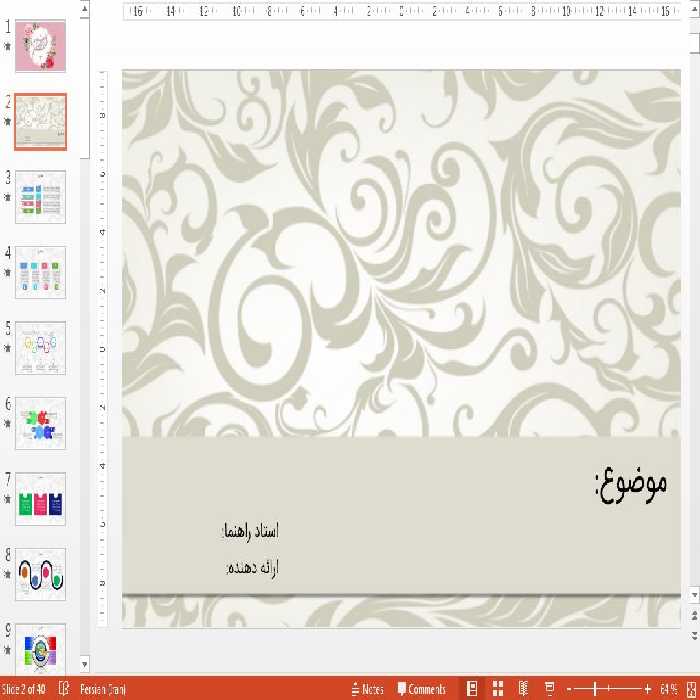Viewport: 700px width, 700px height.
Task: Toggle the Notes pane
Action: click(367, 689)
